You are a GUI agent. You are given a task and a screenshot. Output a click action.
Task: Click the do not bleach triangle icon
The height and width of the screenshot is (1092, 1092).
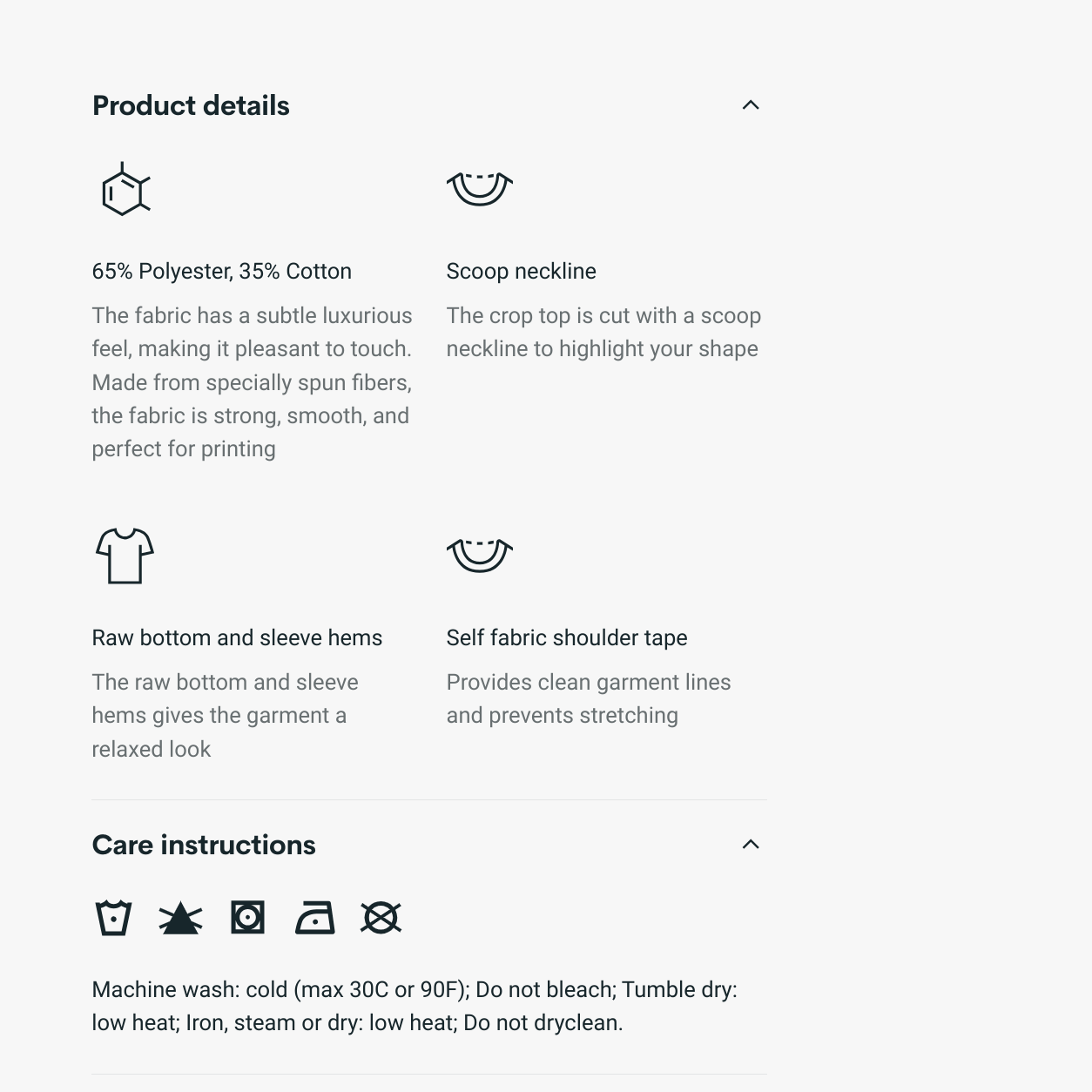point(180,918)
